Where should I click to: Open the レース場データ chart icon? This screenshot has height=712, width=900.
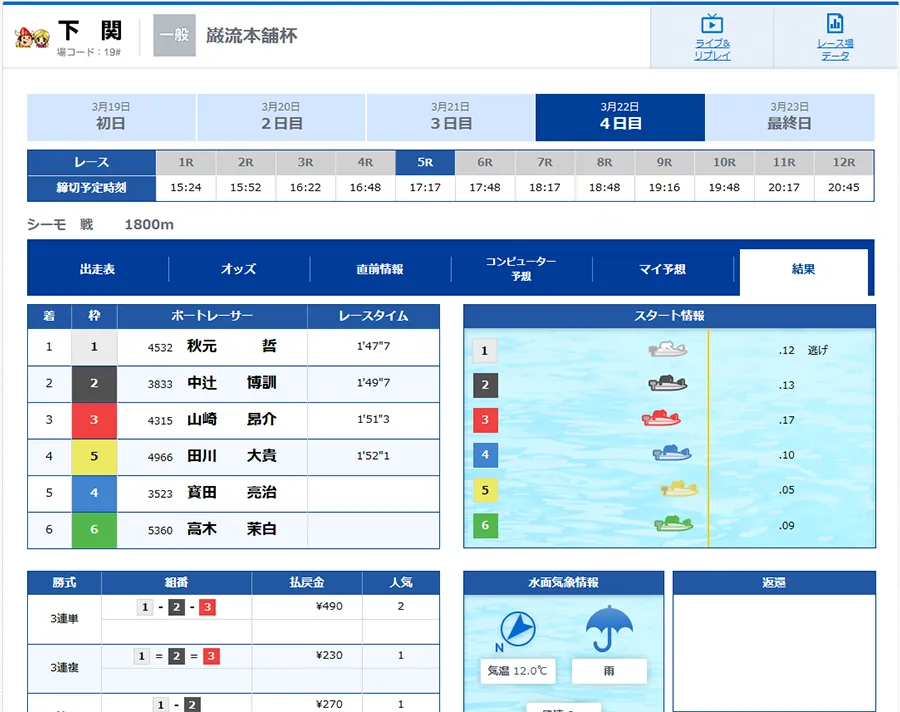tap(834, 25)
